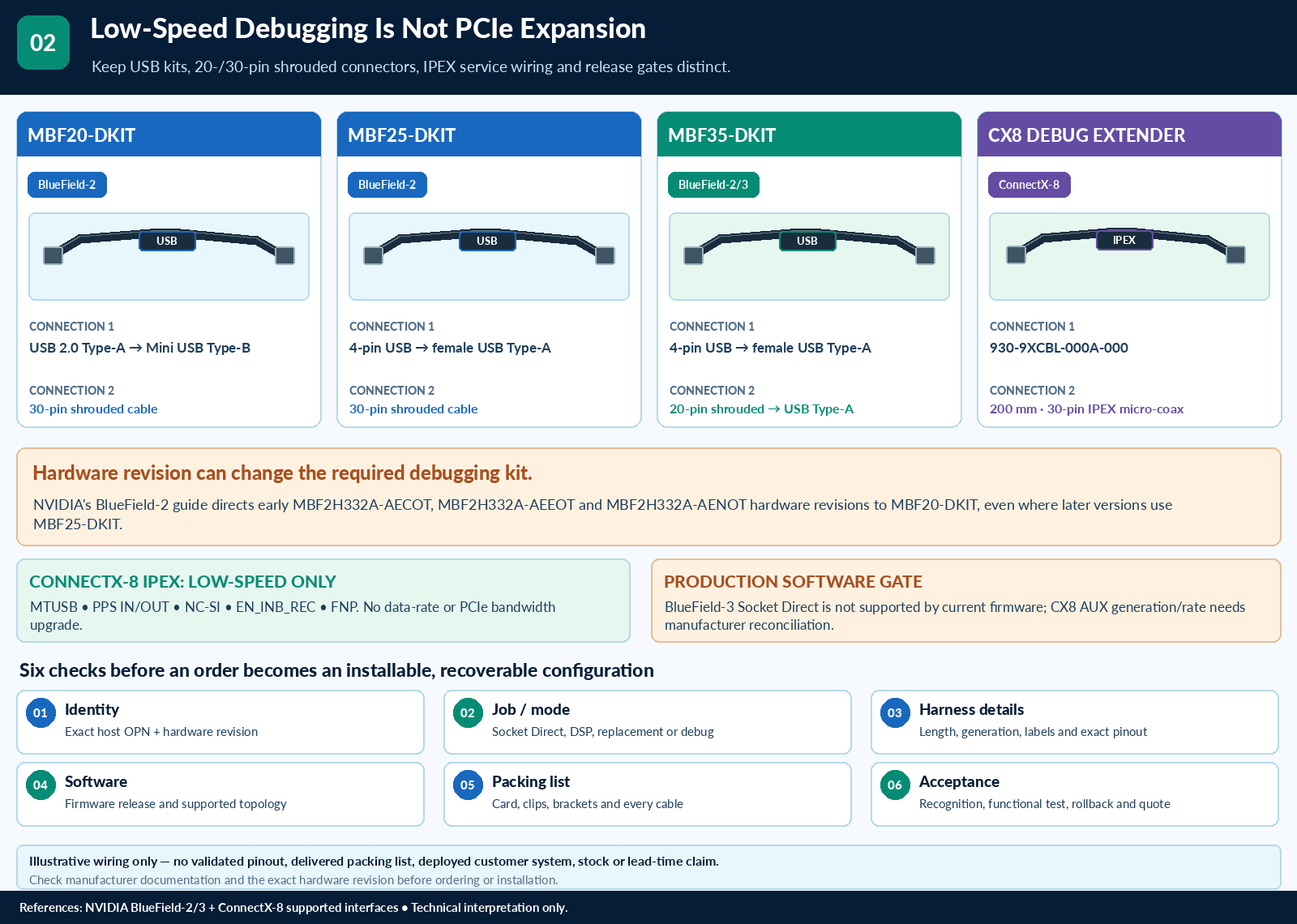Click MBF25-DKIT '30-pin shrouded cable' text
The image size is (1297, 924).
coord(413,409)
